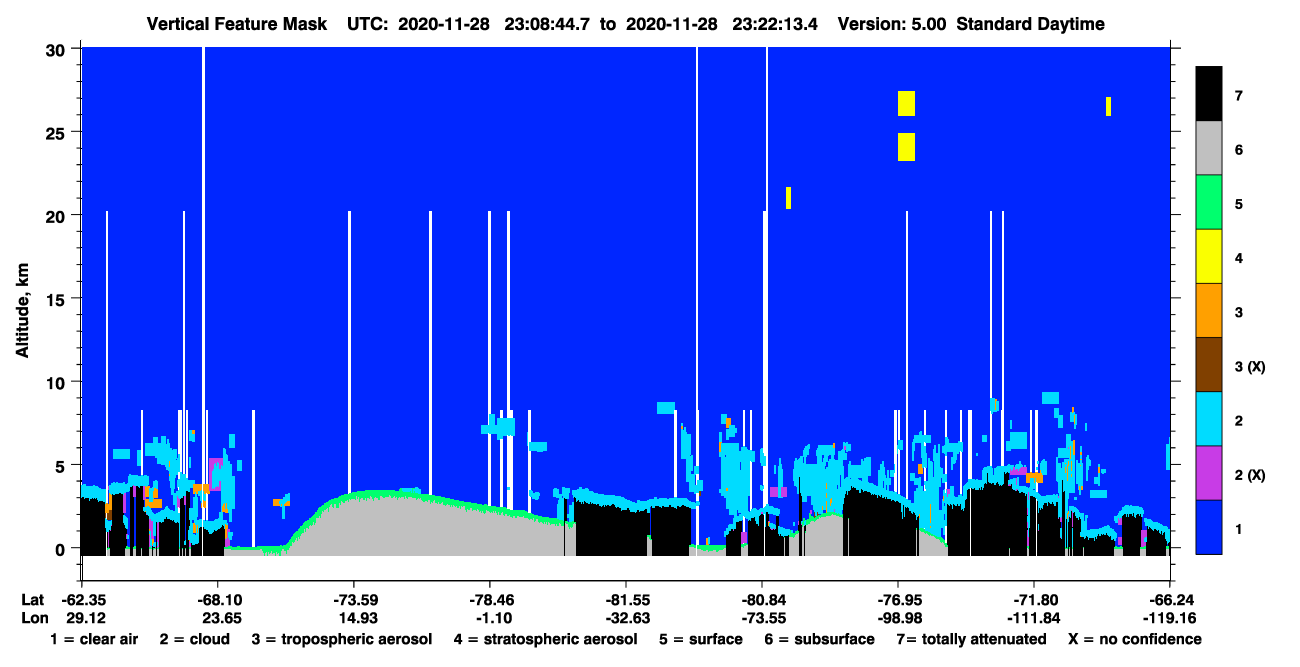Click the legend entry '1 = clear air'

[x=94, y=640]
